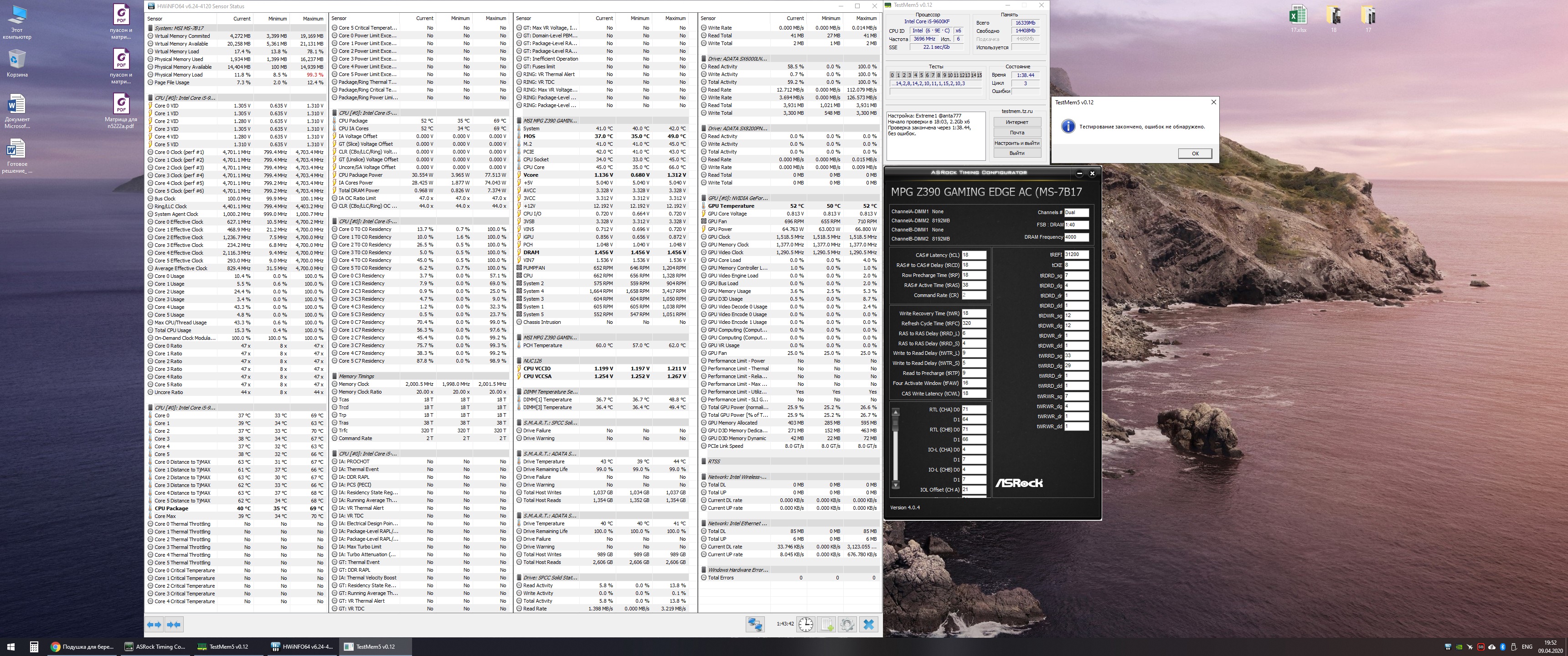Click the HWiNFO remote network monitoring icon
The height and width of the screenshot is (656, 1568).
pos(755,625)
